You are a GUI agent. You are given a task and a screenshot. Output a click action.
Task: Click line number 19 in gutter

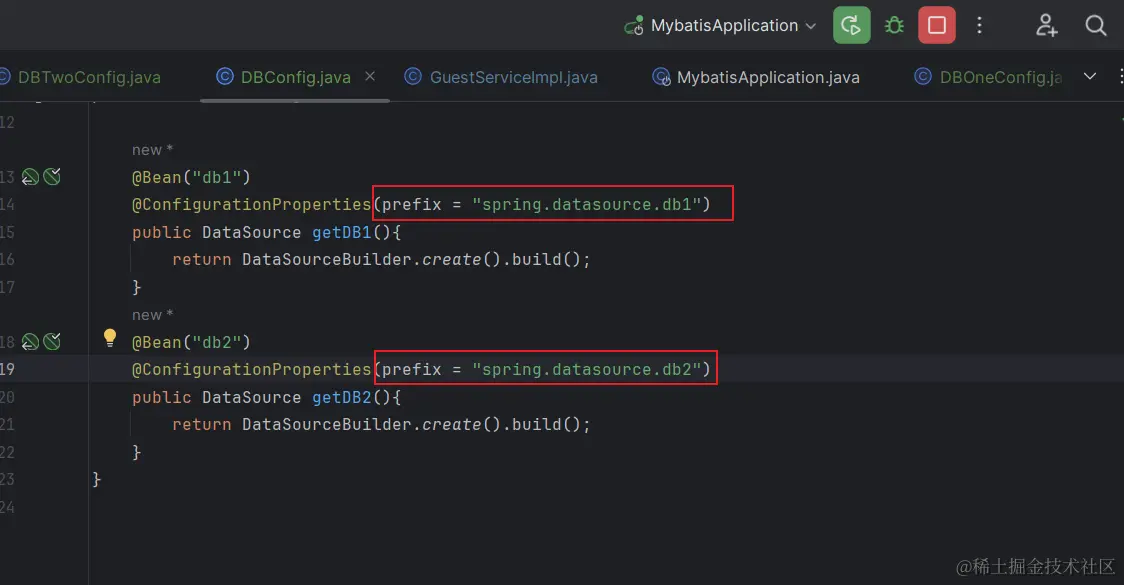7,369
